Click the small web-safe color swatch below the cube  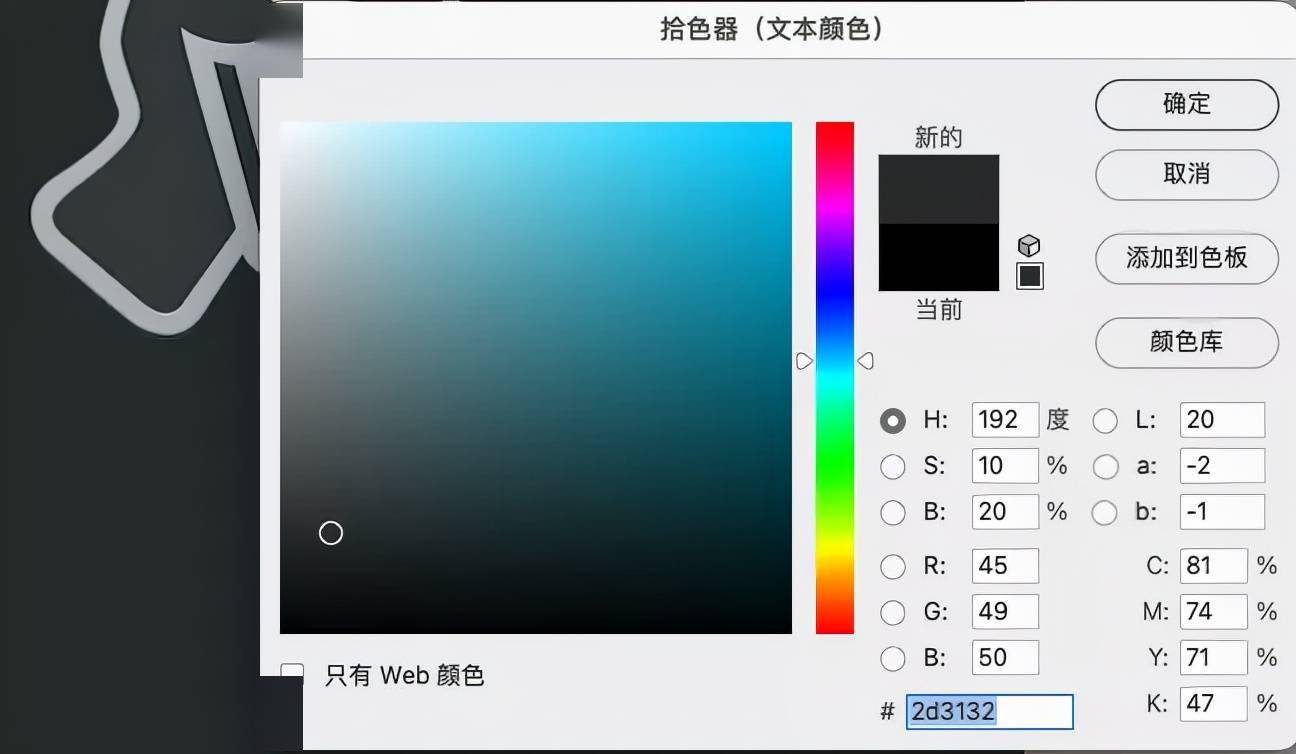1029,276
